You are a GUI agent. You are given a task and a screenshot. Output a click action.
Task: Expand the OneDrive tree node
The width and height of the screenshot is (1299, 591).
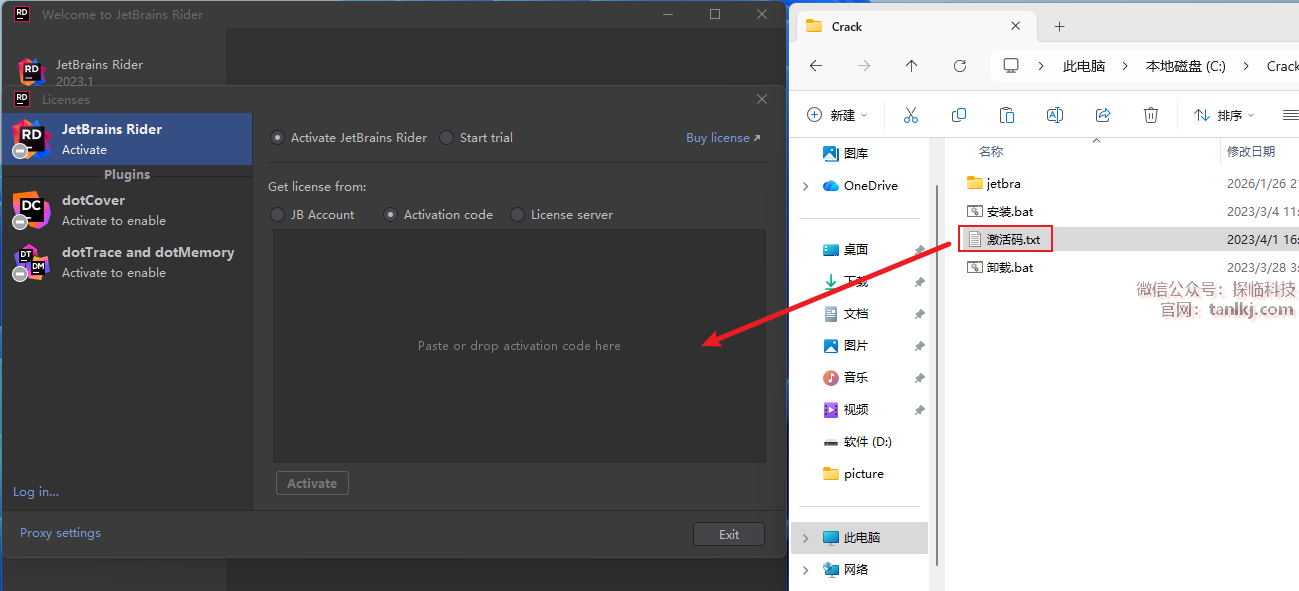pos(806,186)
